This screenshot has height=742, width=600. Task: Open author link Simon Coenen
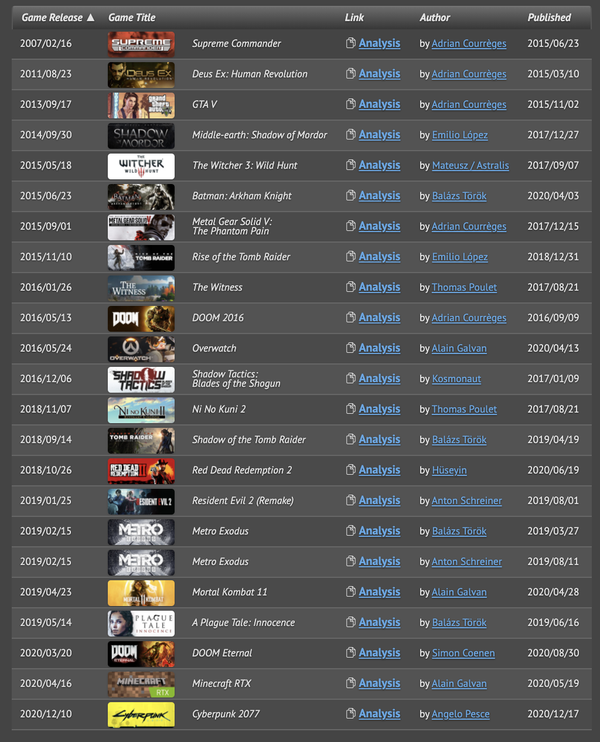coord(463,653)
